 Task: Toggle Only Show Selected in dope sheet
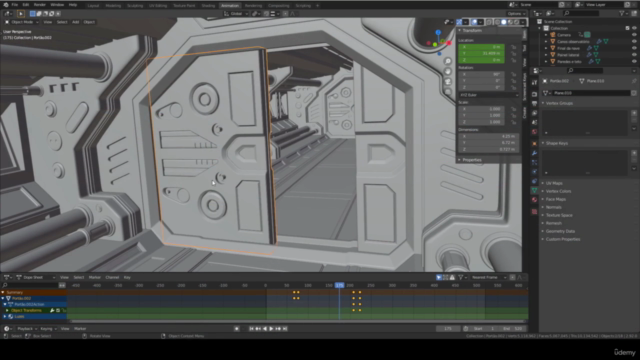(x=439, y=278)
